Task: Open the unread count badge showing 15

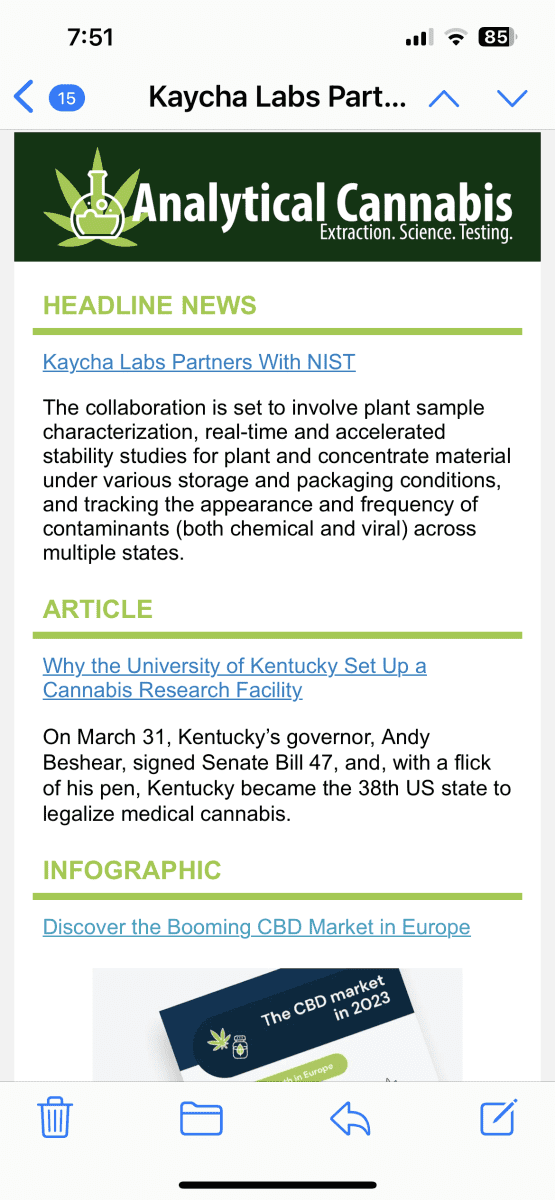Action: 67,97
